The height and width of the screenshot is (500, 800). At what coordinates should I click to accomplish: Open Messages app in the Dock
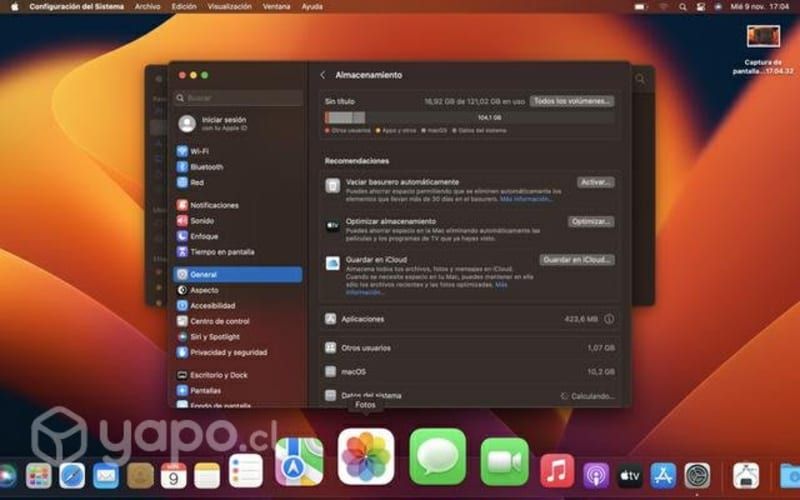[x=437, y=457]
